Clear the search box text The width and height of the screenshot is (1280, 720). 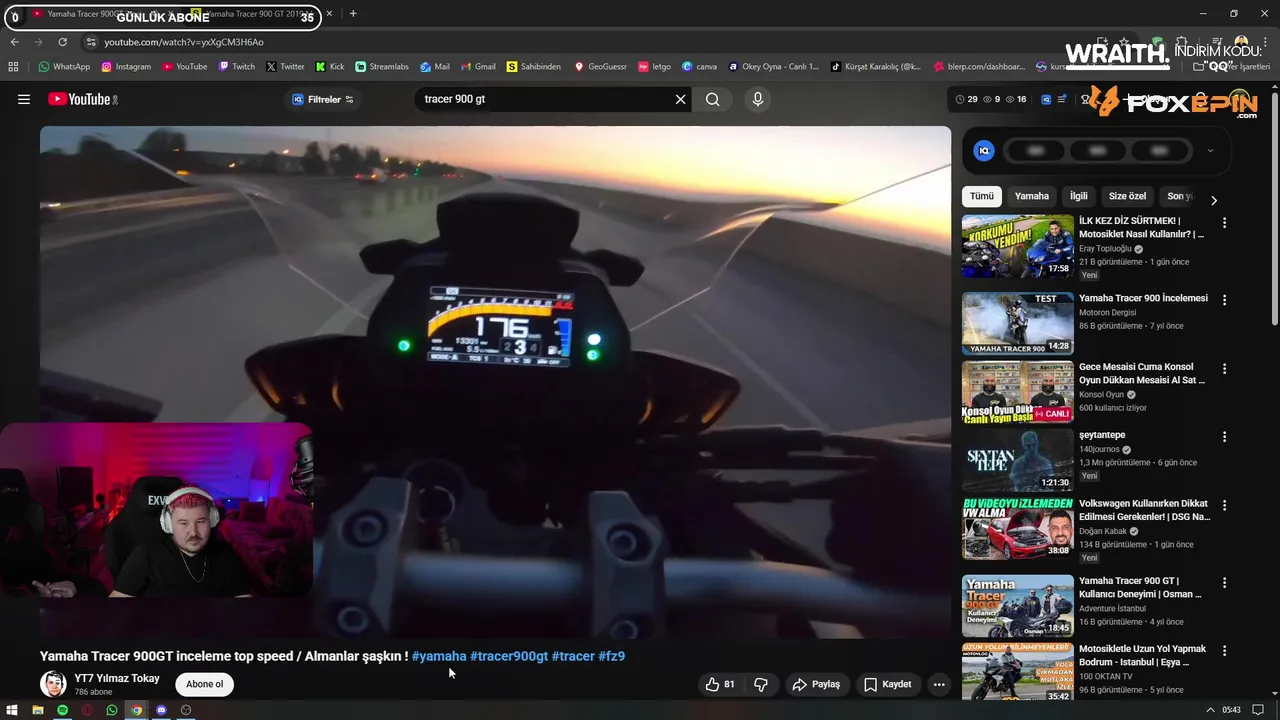coord(680,99)
